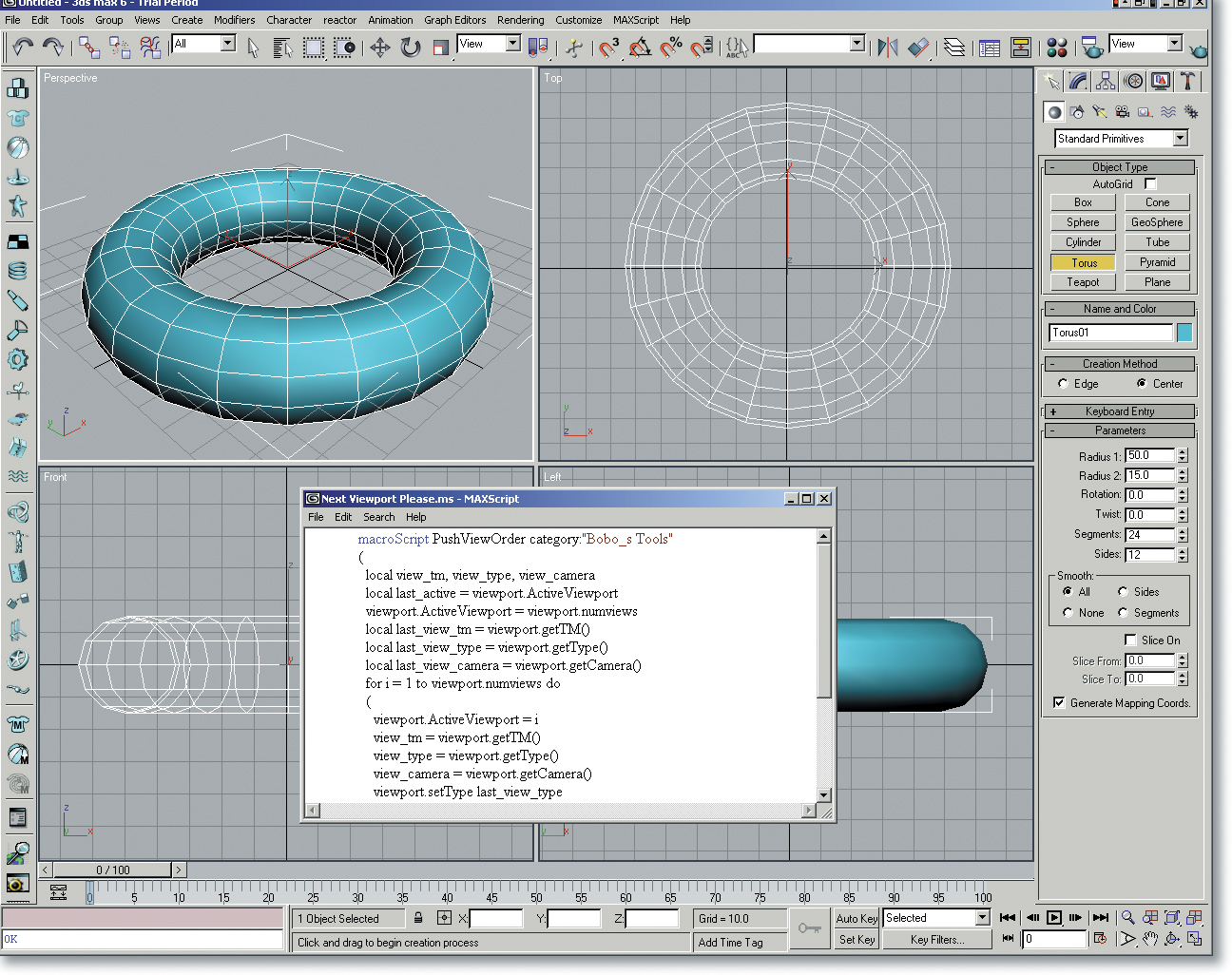
Task: Open the Rendering menu
Action: coord(521,20)
